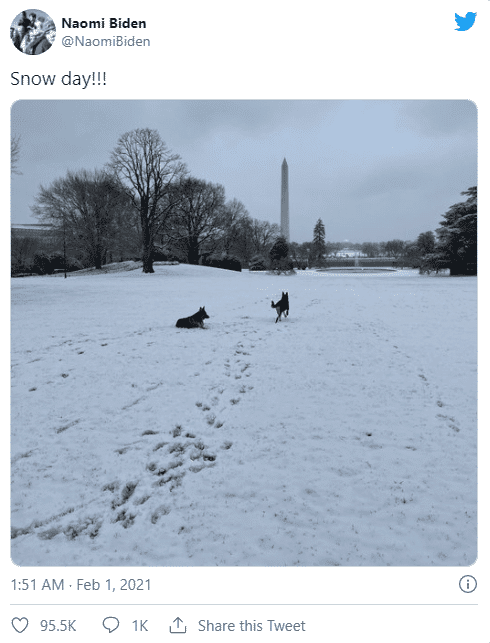Click the Washington Monument in the photo

(x=285, y=199)
